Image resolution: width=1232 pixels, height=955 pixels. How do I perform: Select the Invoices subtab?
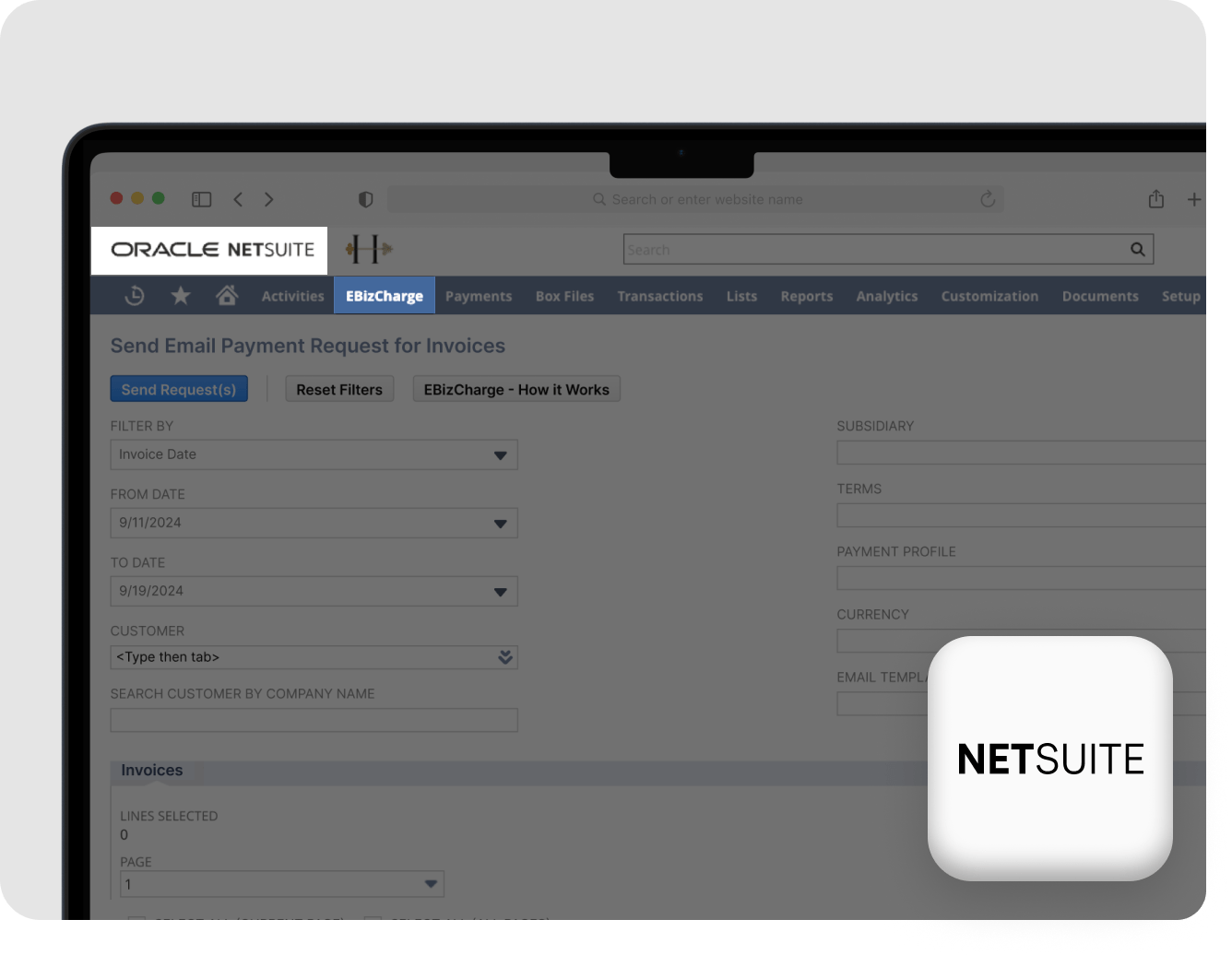click(152, 771)
